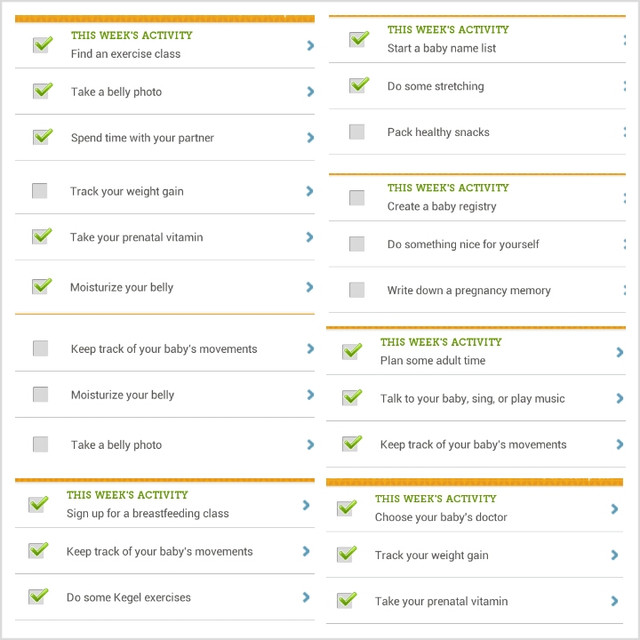Expand Spend time with your partner arrow

click(311, 138)
